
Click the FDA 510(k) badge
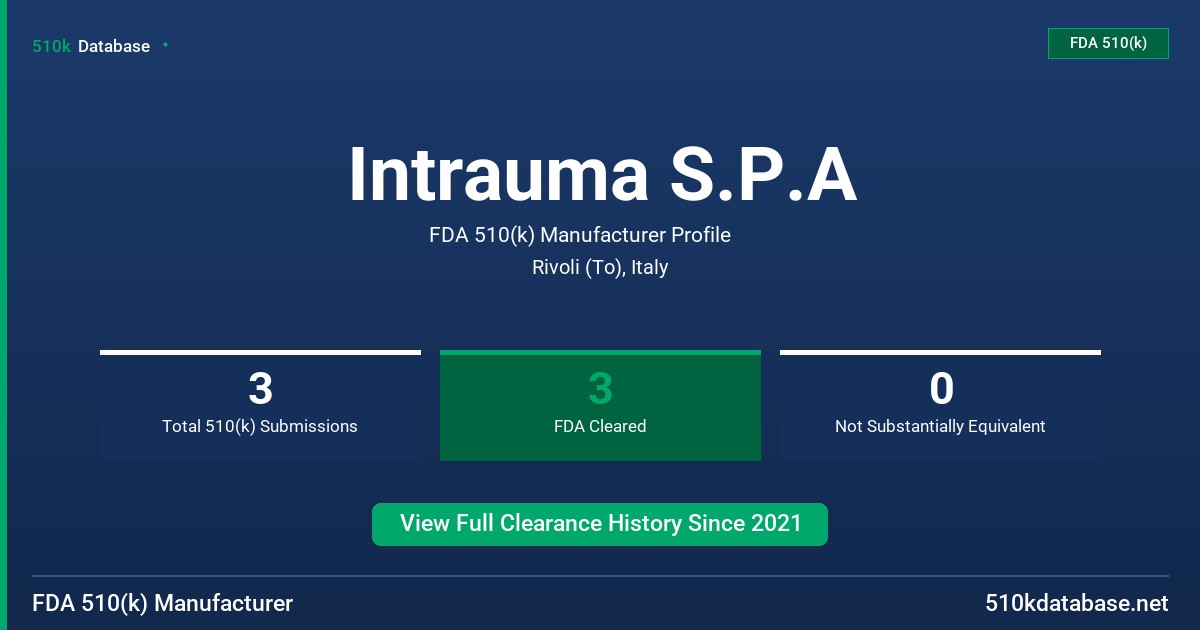(x=1108, y=43)
